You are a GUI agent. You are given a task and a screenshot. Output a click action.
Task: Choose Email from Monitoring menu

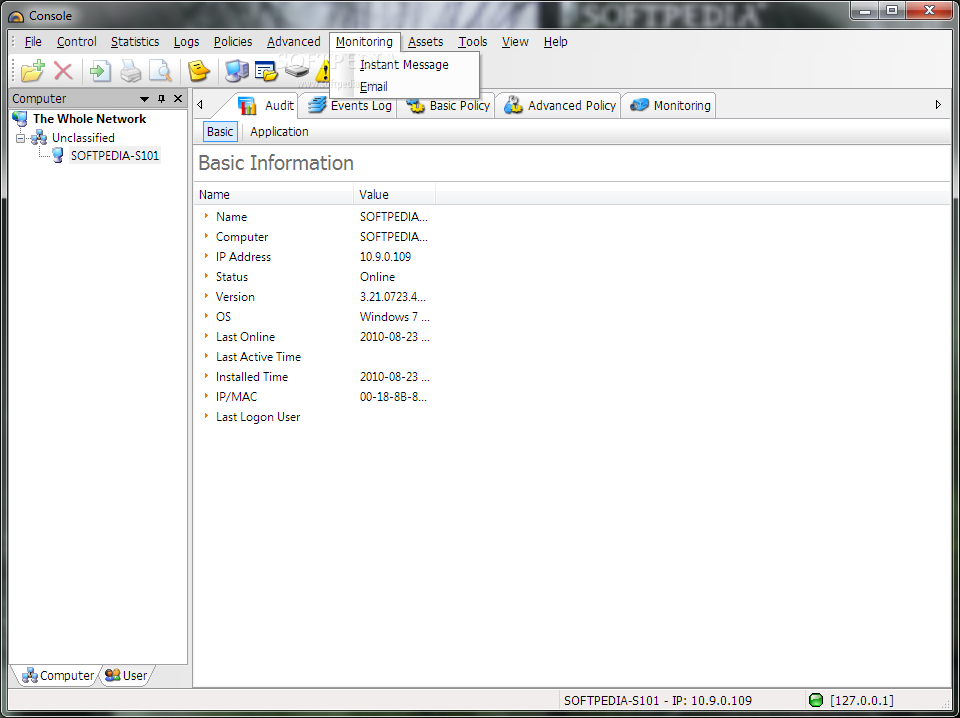404,86
